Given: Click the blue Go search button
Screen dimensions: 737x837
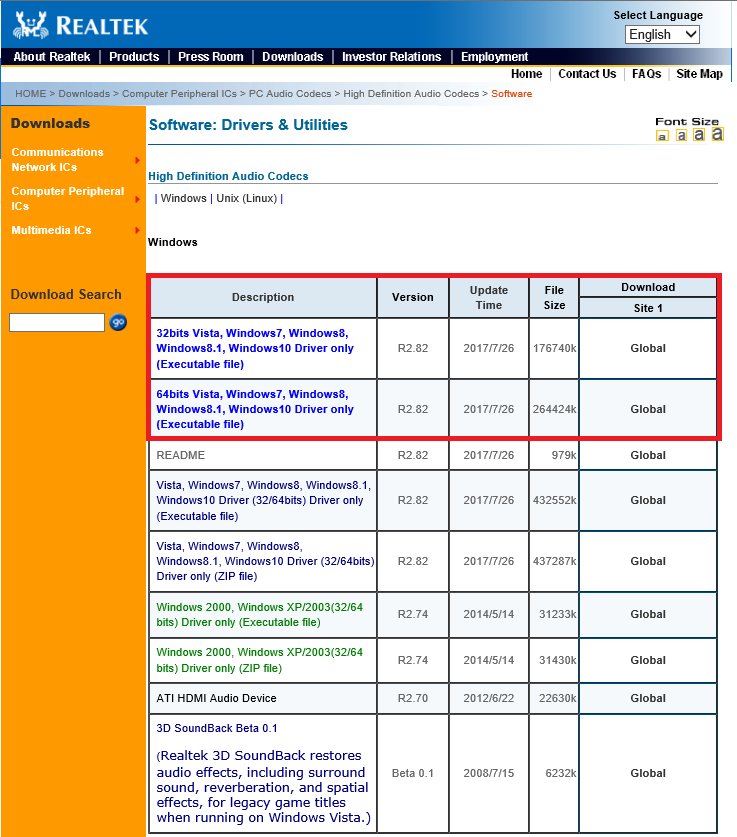Looking at the screenshot, I should tap(118, 322).
